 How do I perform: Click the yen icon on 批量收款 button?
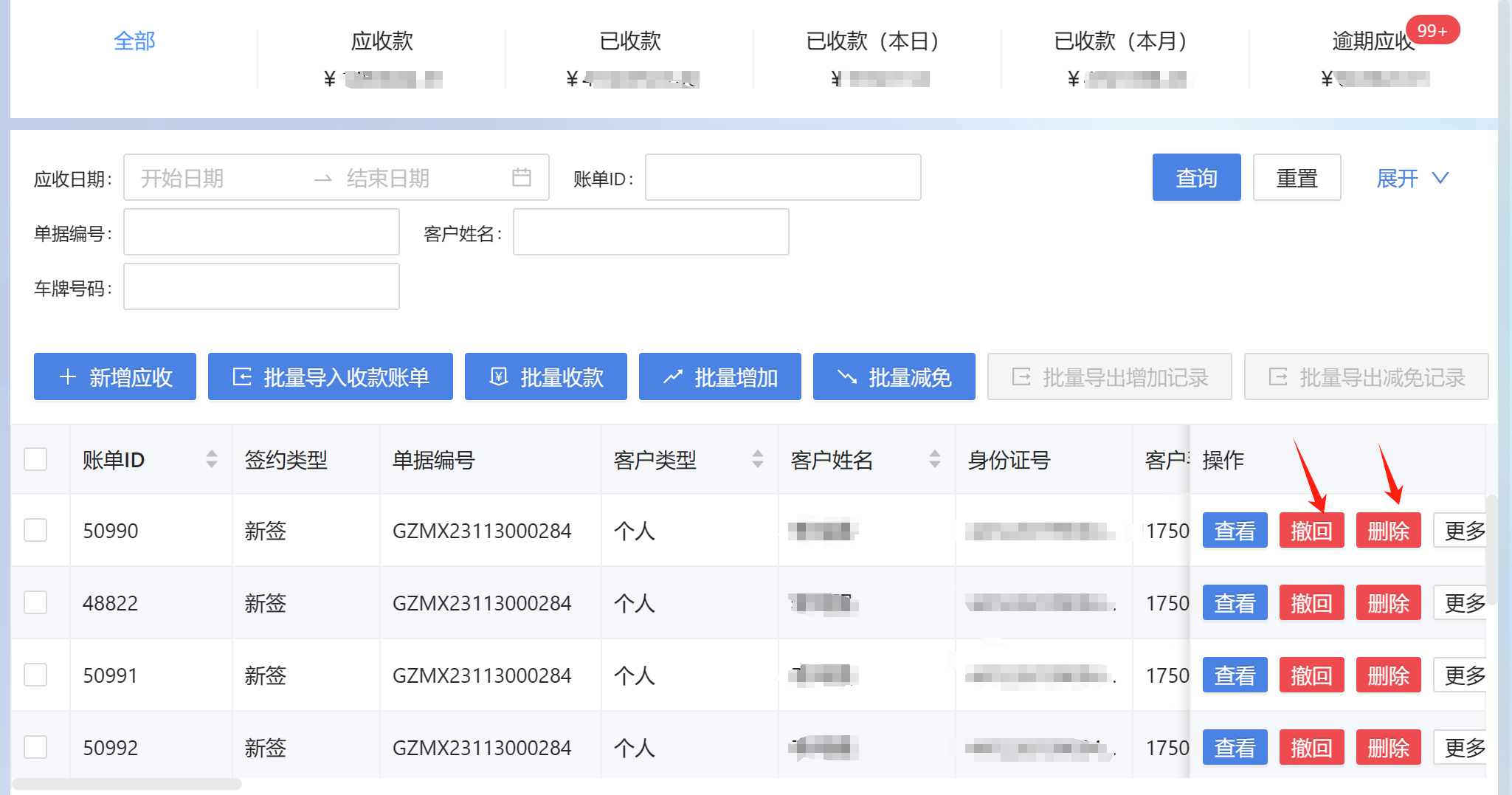[x=499, y=377]
